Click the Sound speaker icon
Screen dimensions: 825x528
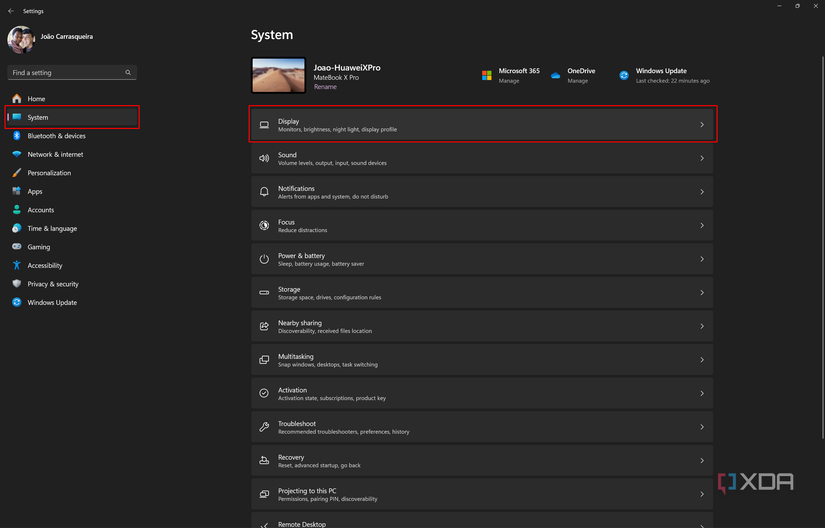(x=264, y=158)
